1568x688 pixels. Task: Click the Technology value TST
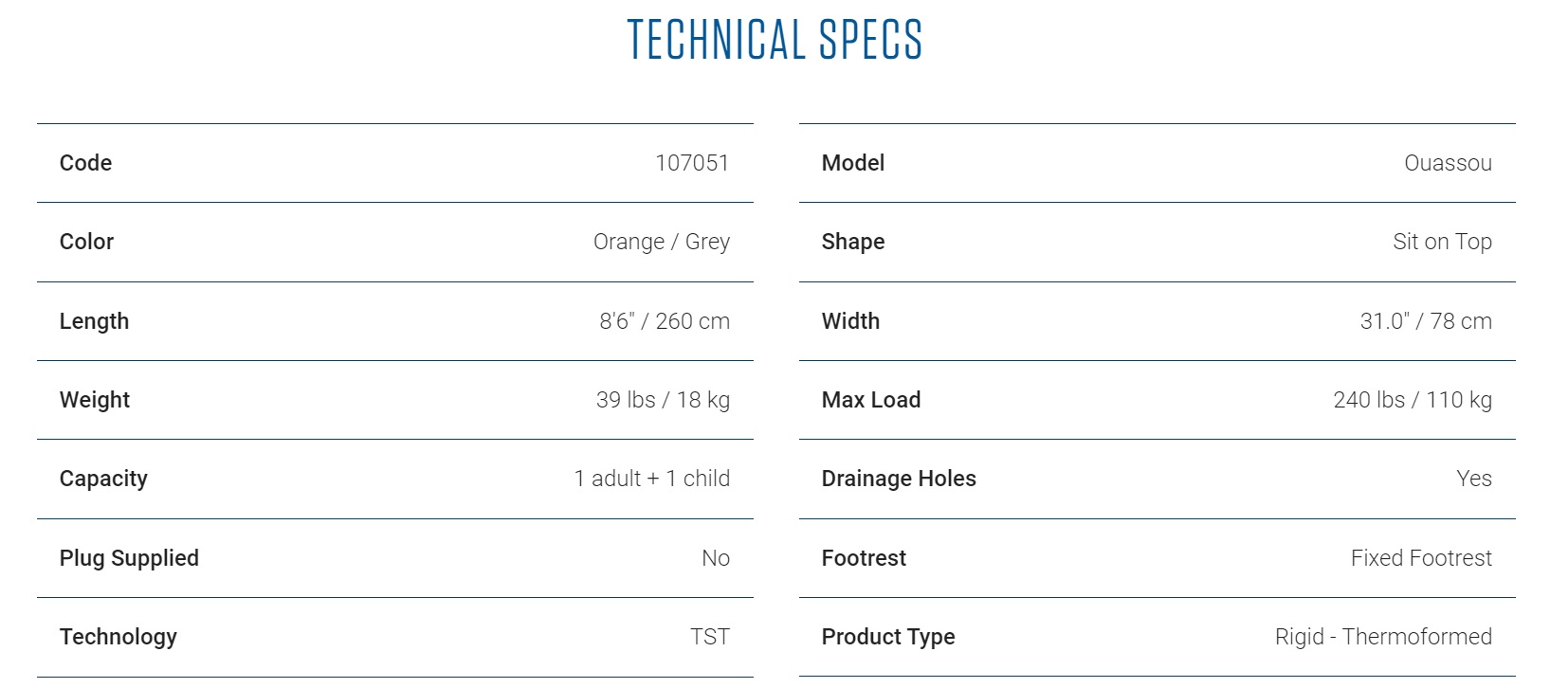click(709, 637)
